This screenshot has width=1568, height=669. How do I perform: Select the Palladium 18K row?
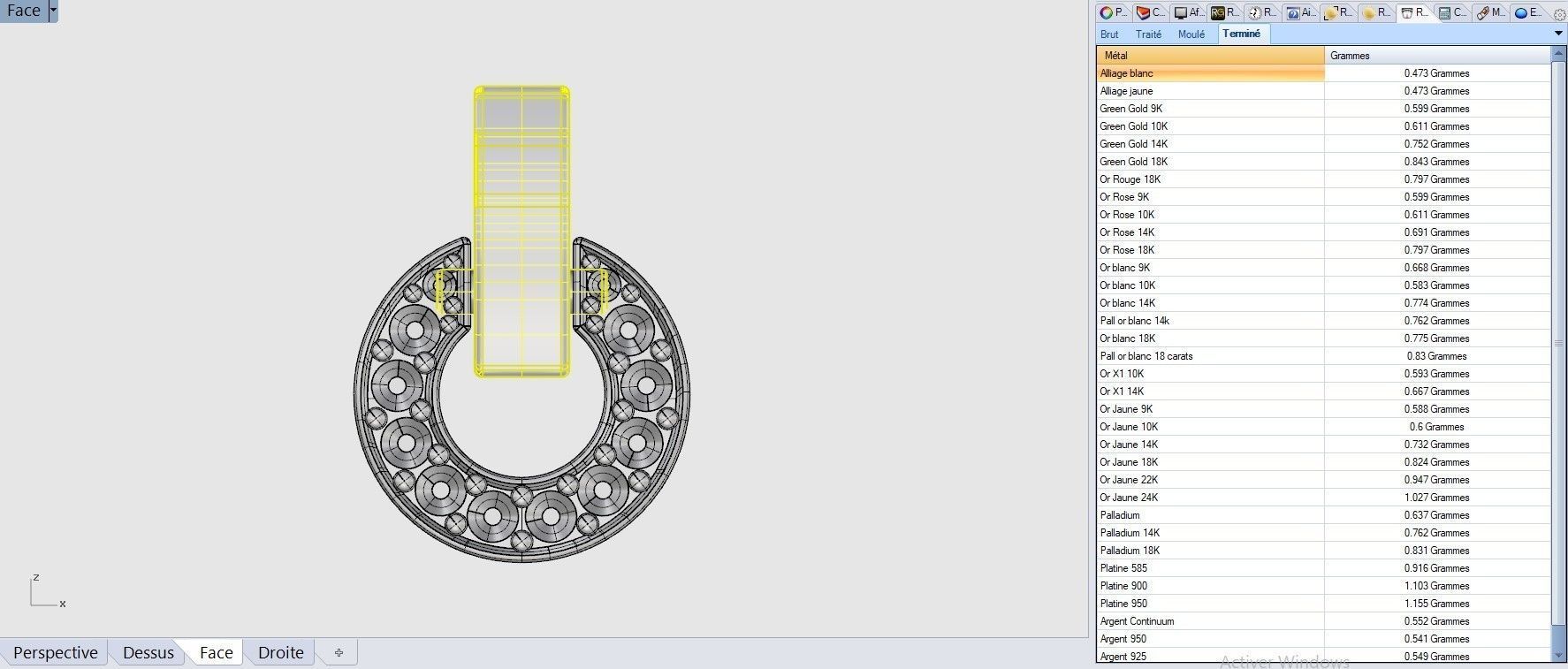pyautogui.click(x=1323, y=551)
